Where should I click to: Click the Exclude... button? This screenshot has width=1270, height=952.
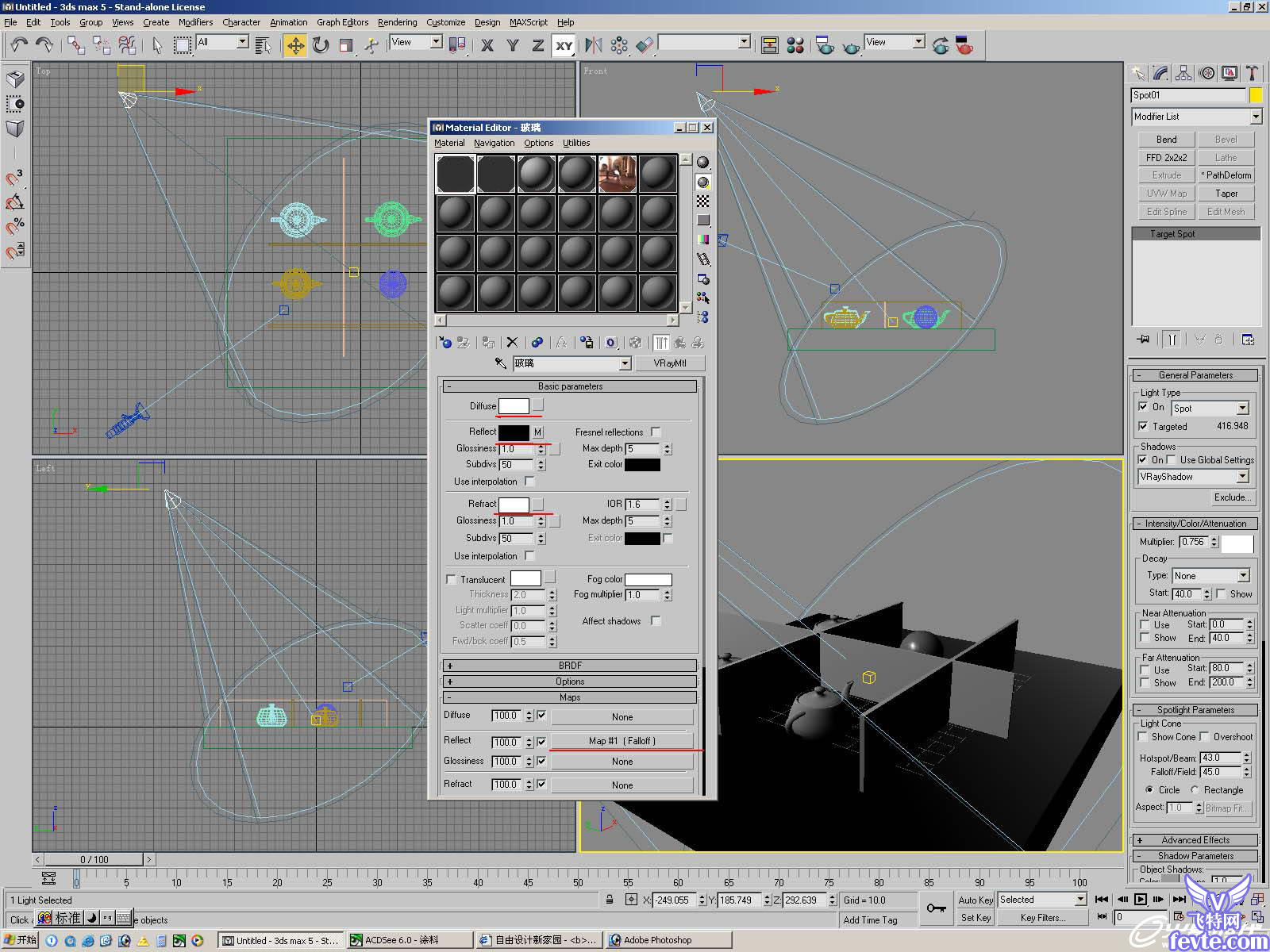pos(1232,497)
